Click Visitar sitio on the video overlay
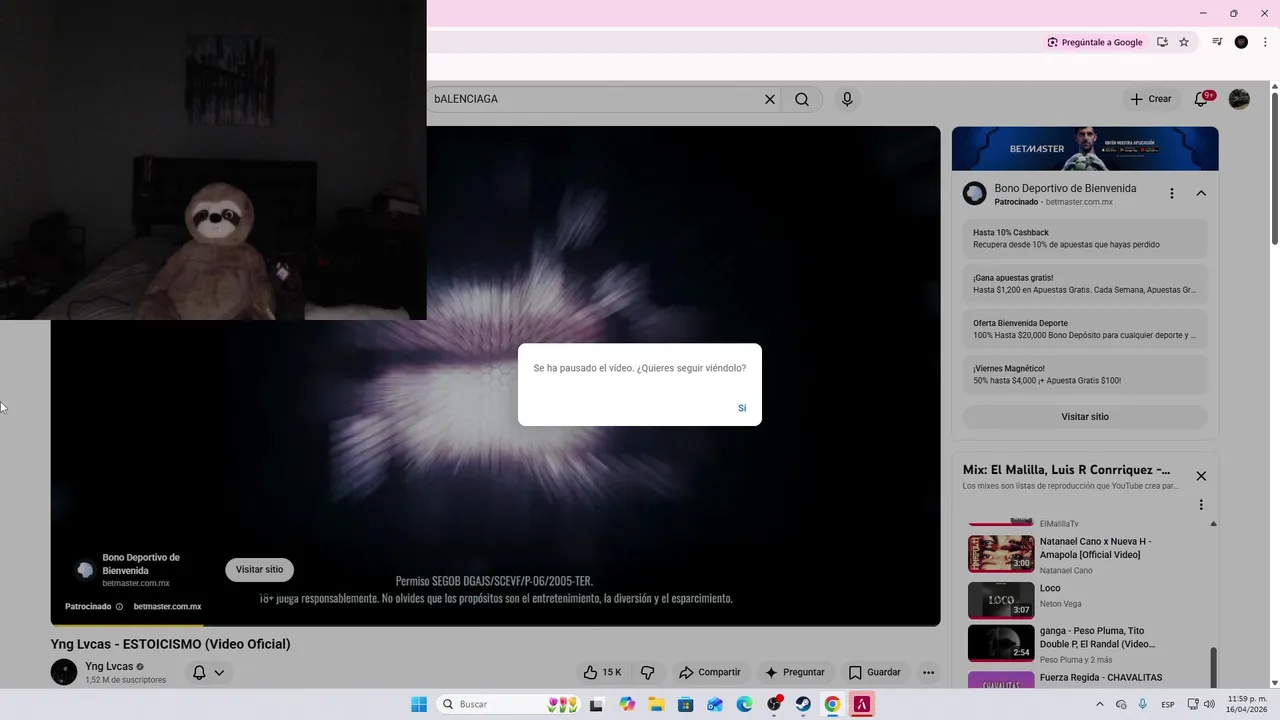This screenshot has width=1280, height=720. (259, 570)
